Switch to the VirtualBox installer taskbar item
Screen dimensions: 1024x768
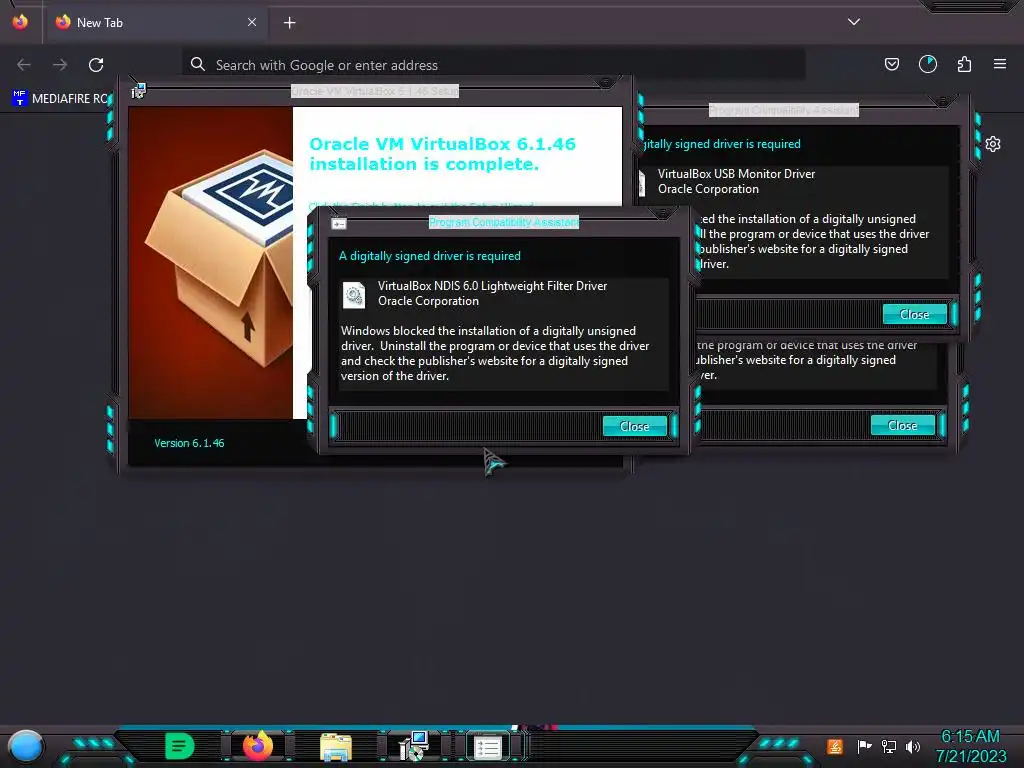[413, 746]
